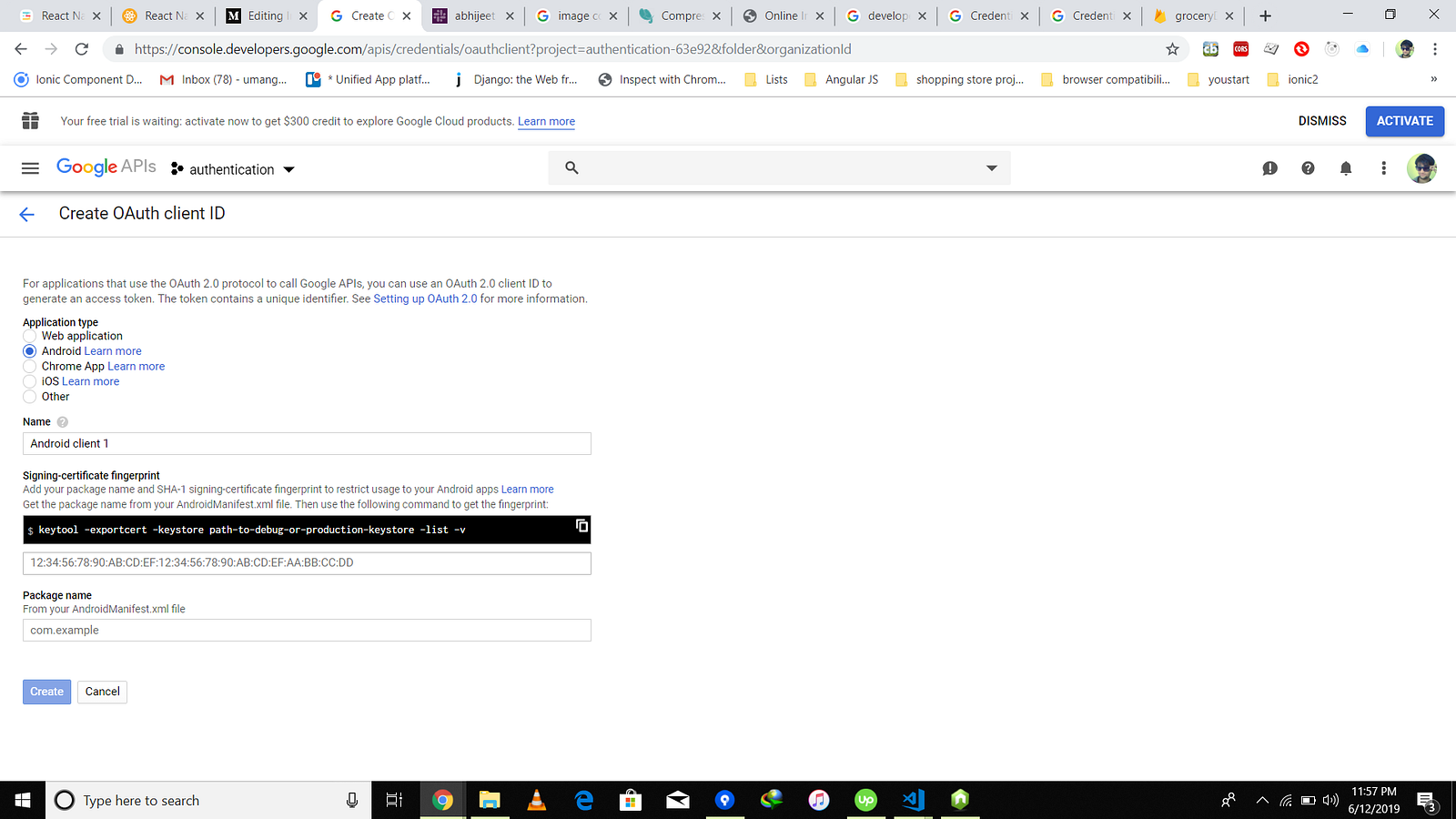
Task: Open File Explorer from the taskbar
Action: (x=490, y=800)
